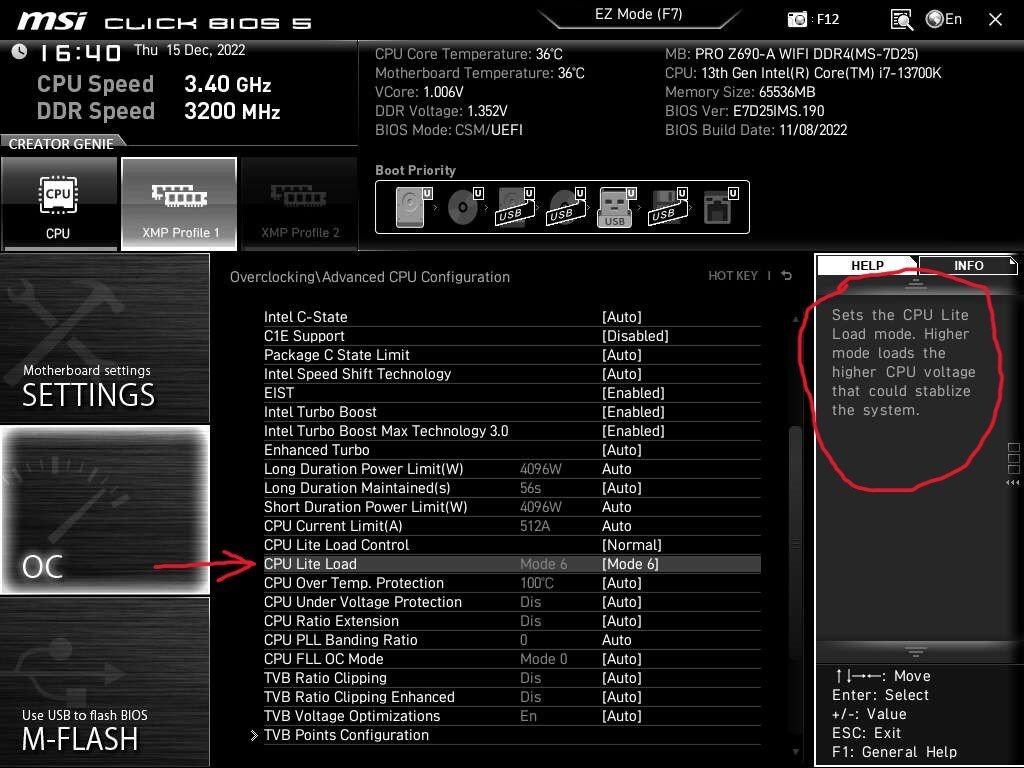The width and height of the screenshot is (1024, 768).
Task: Open Intel C-State [Auto] option
Action: point(511,317)
